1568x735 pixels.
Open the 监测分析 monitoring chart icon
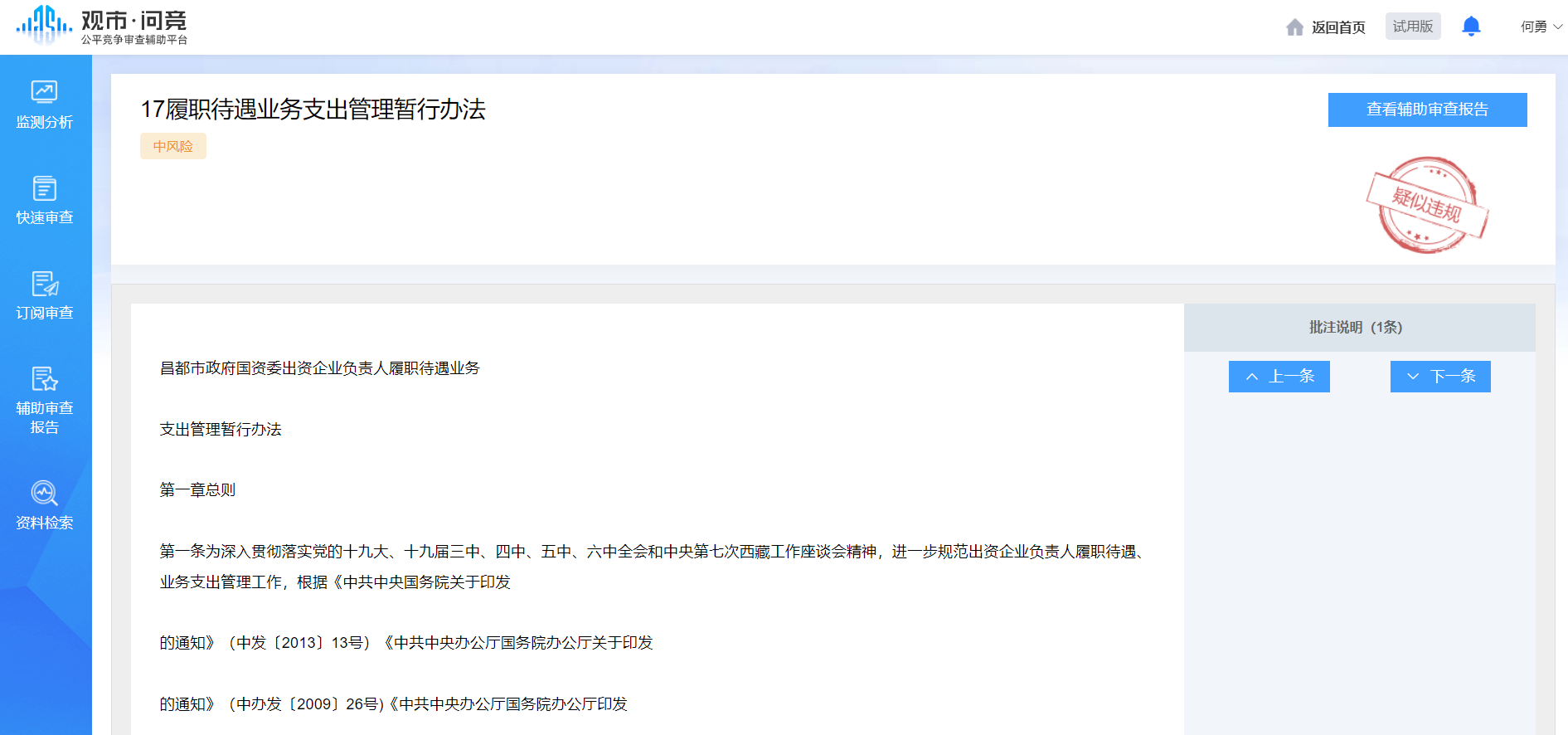(44, 91)
